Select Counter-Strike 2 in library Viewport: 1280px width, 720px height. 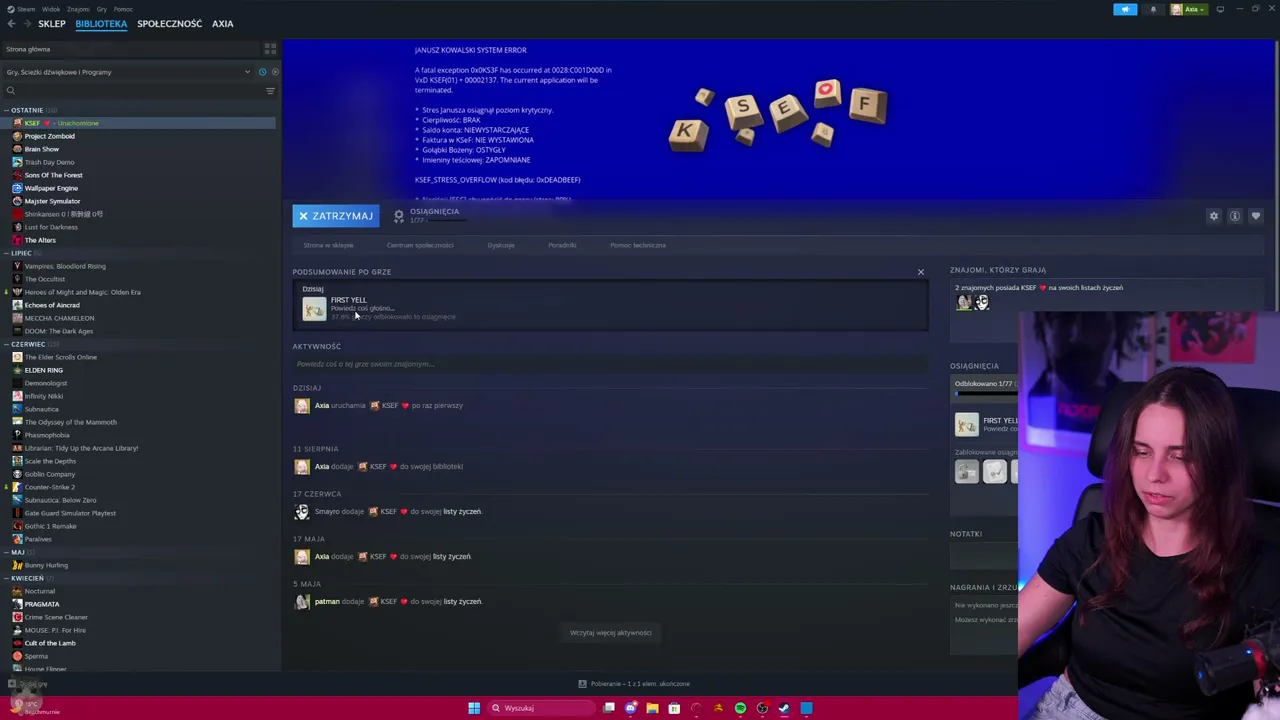[49, 487]
